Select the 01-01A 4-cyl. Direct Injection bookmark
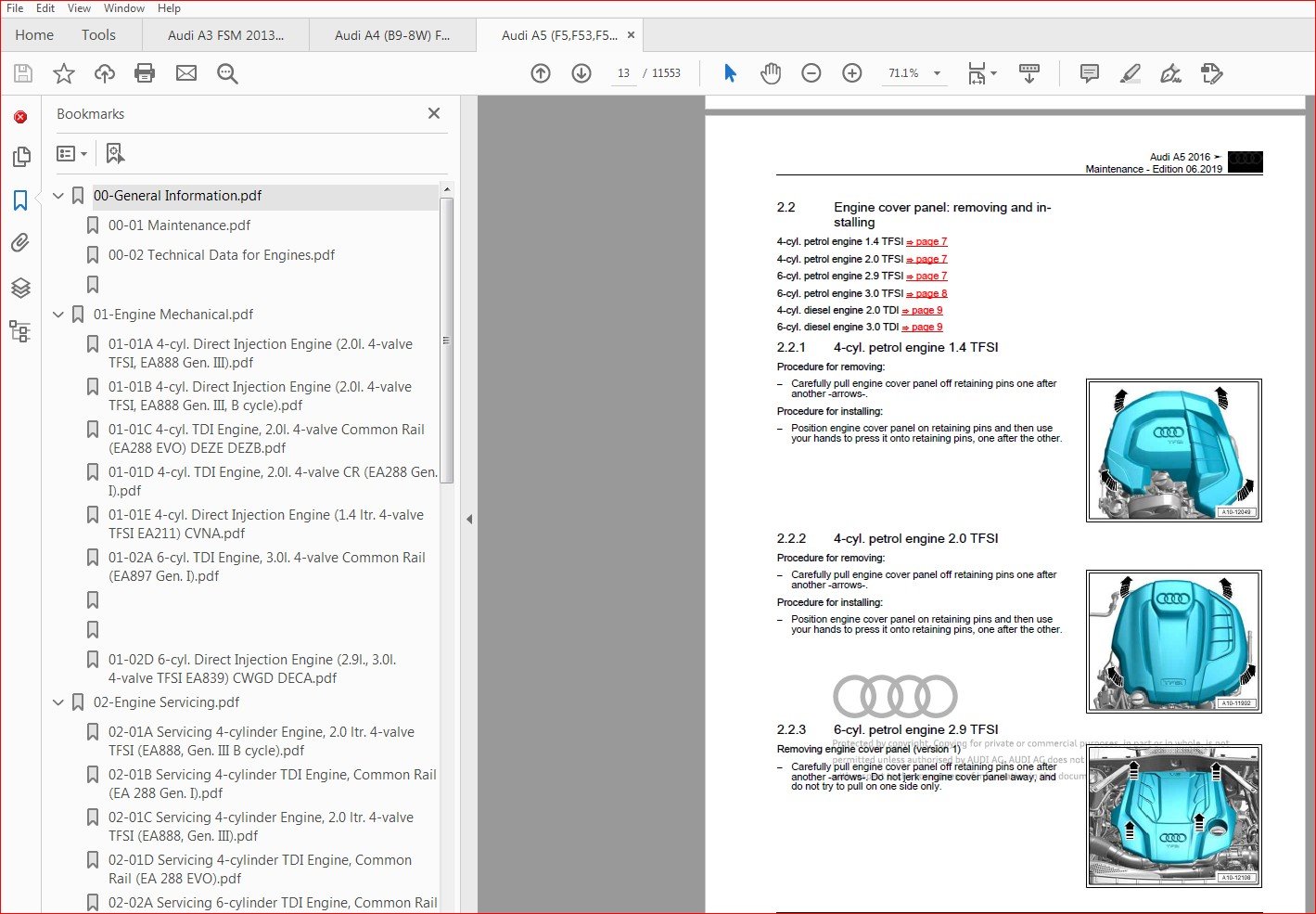Screen dimensions: 1316x914 (x=261, y=354)
